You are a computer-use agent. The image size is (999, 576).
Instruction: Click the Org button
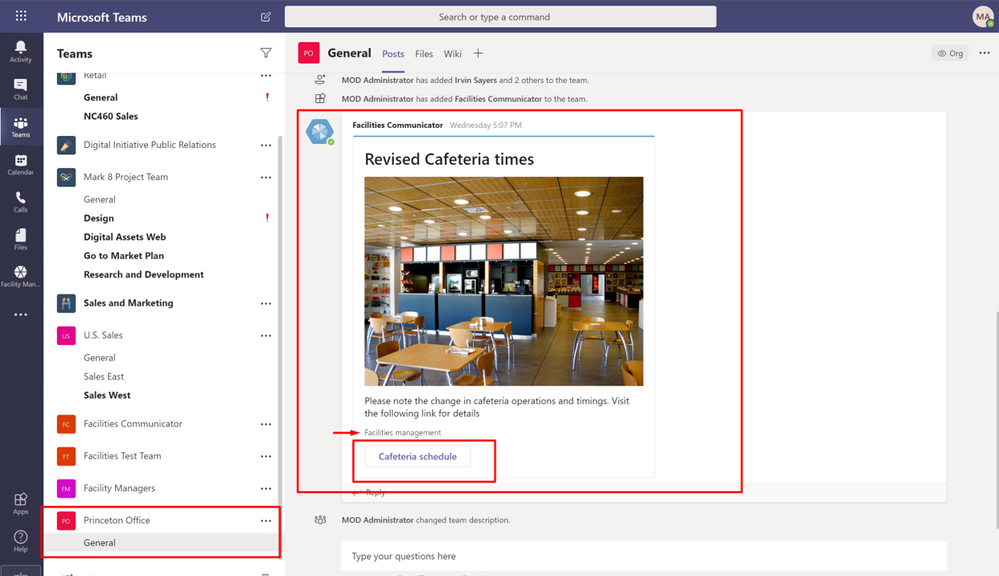[x=950, y=54]
